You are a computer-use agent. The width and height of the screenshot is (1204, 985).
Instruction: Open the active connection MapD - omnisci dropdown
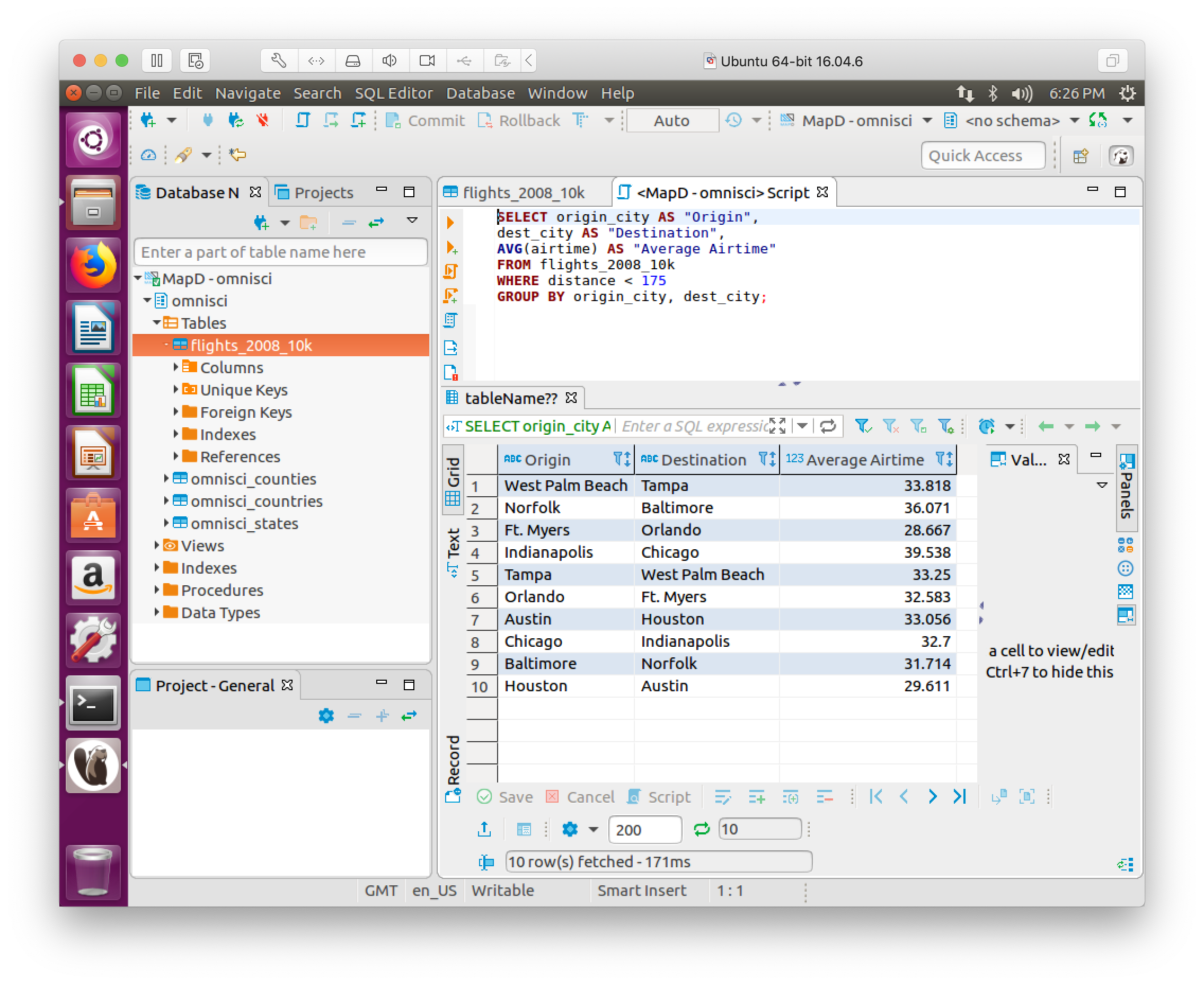(x=927, y=120)
